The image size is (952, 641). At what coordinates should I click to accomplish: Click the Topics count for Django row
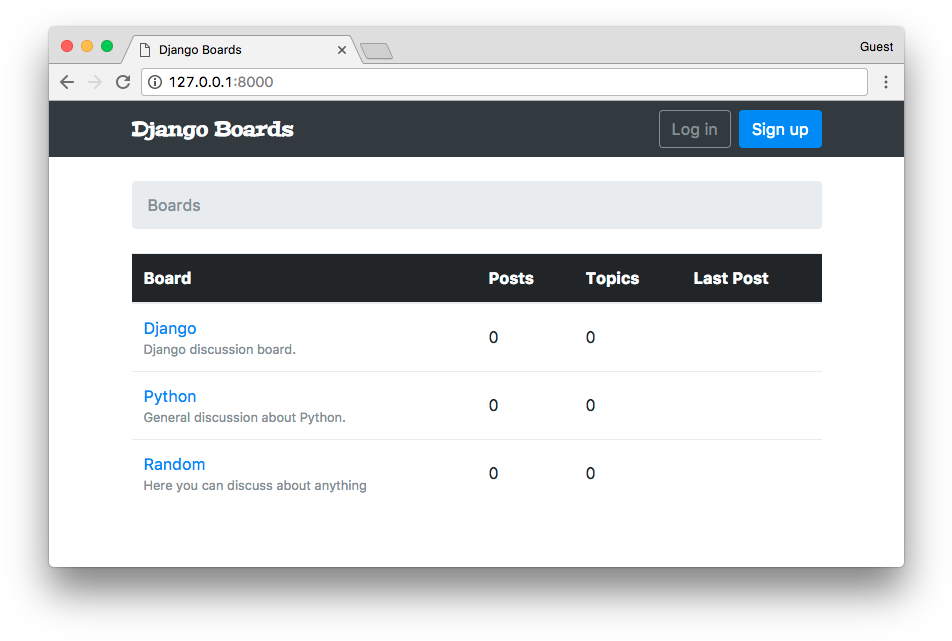590,337
